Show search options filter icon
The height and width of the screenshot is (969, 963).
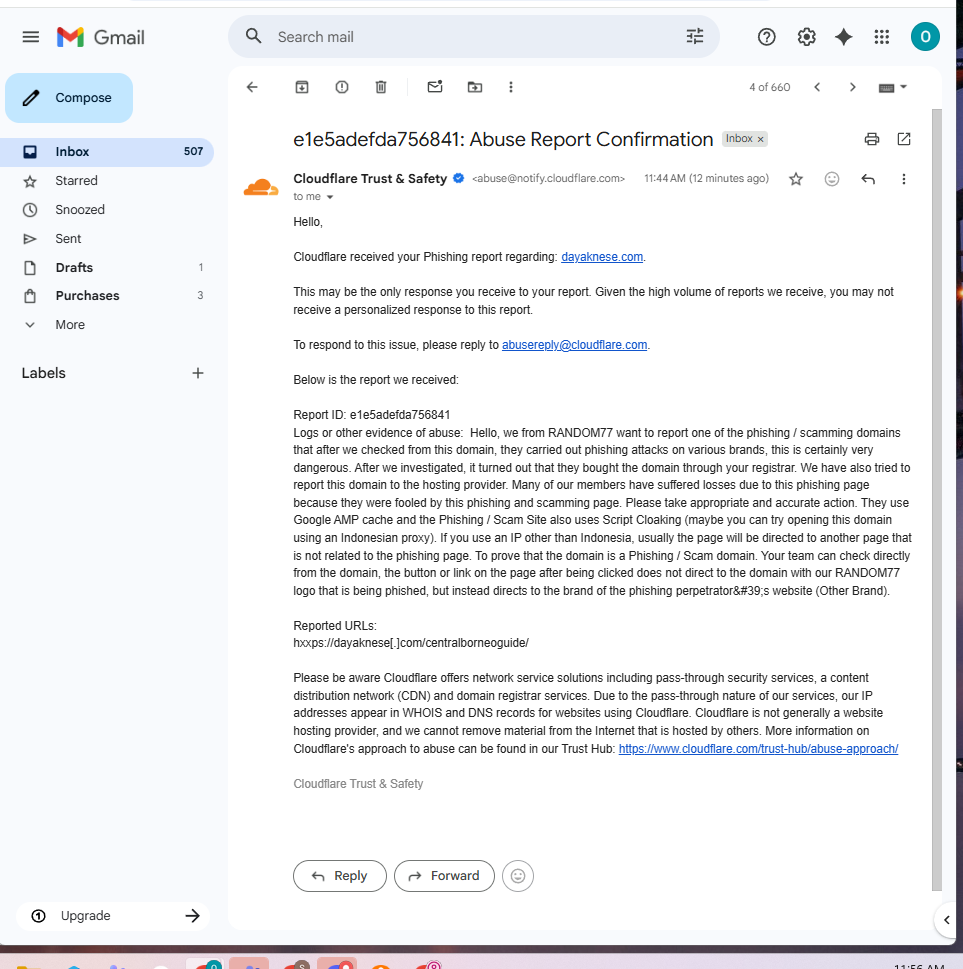695,36
